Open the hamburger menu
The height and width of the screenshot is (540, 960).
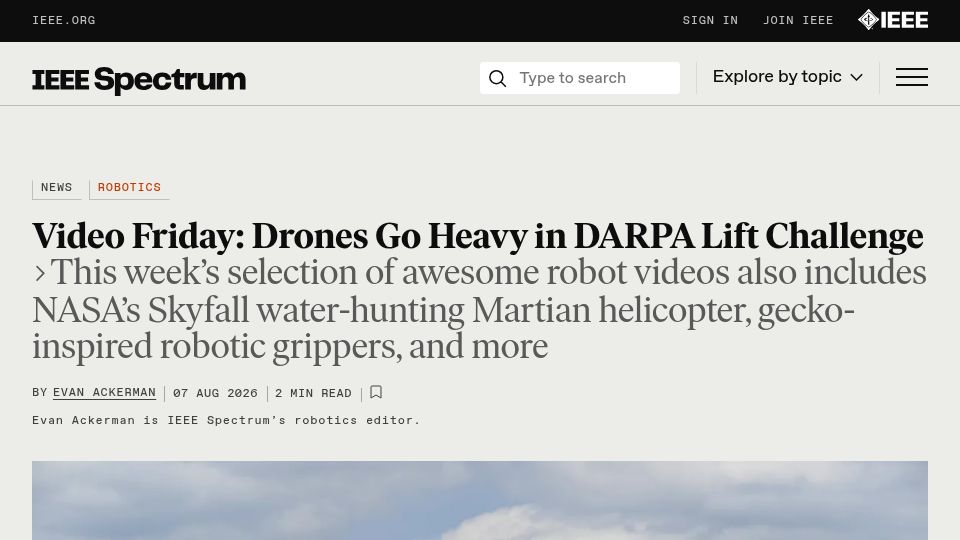click(912, 77)
